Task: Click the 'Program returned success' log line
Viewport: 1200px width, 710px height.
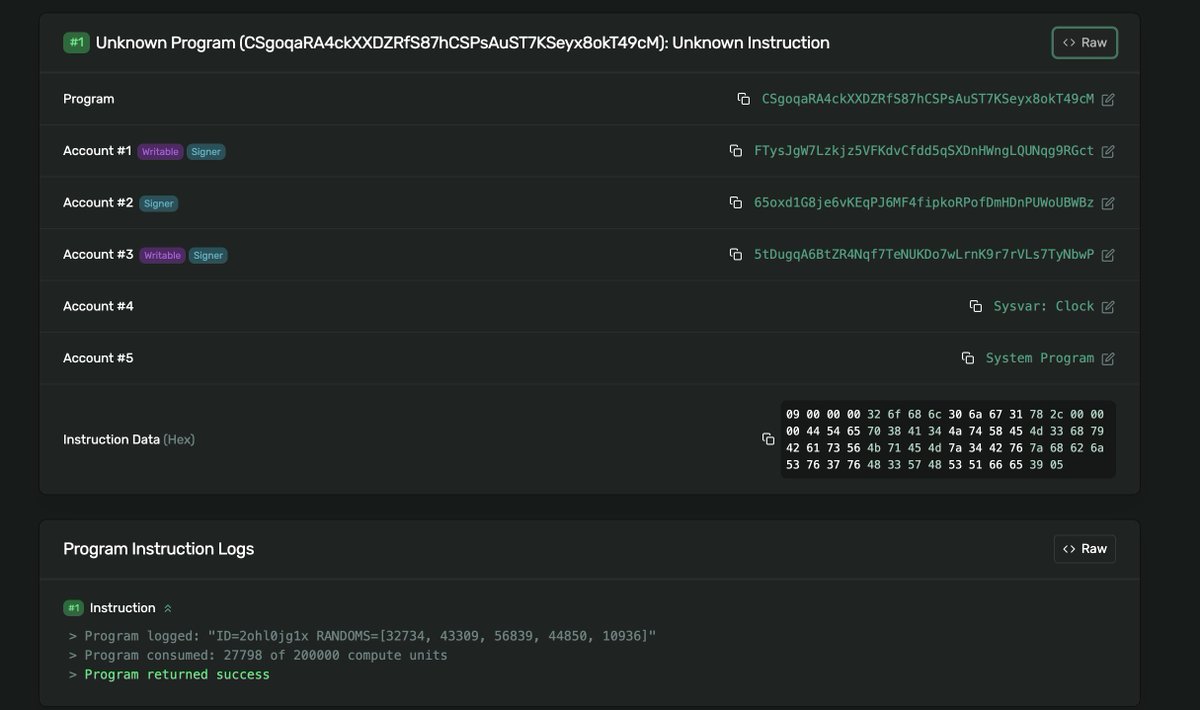Action: 177,675
